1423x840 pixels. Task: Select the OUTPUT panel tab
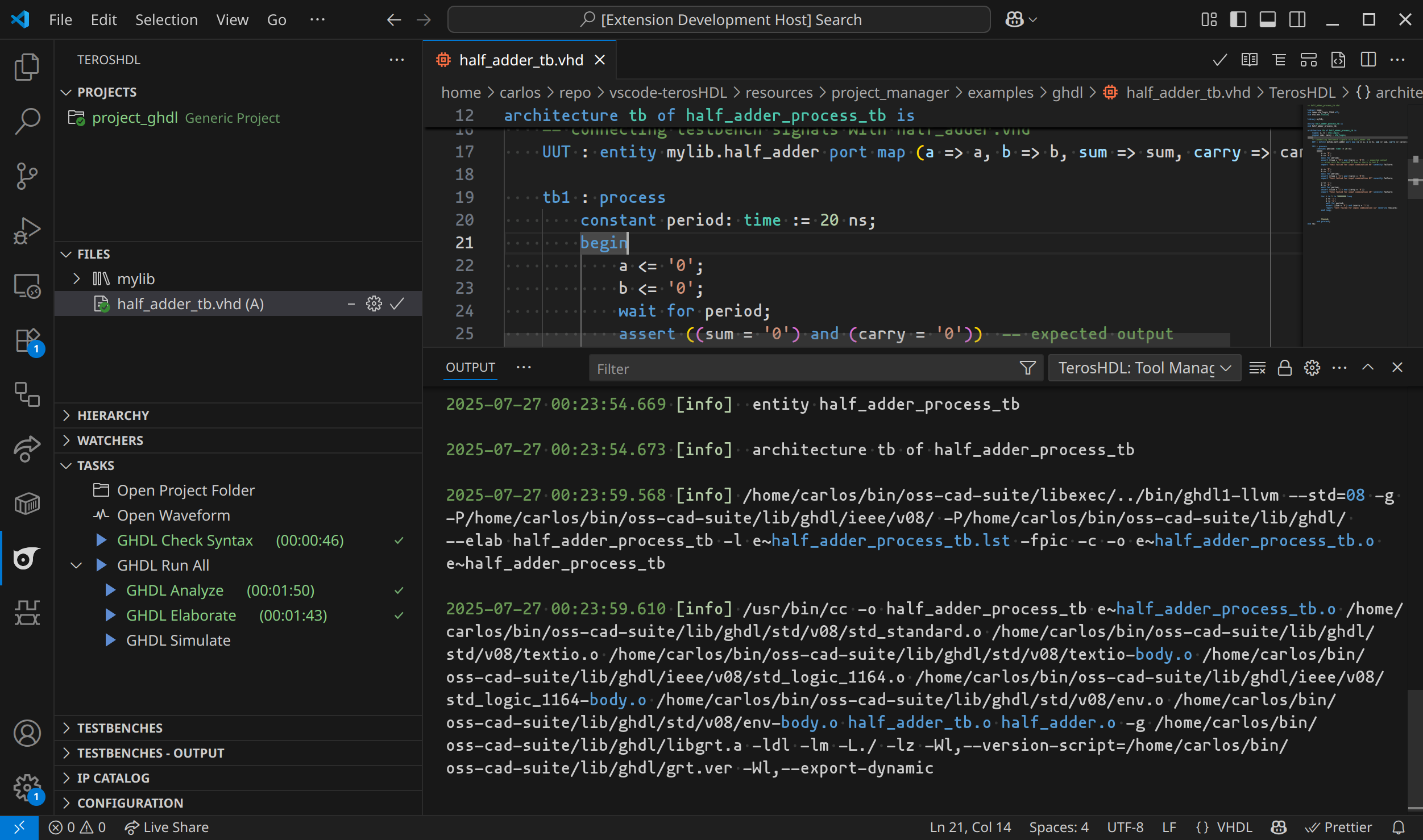tap(470, 368)
